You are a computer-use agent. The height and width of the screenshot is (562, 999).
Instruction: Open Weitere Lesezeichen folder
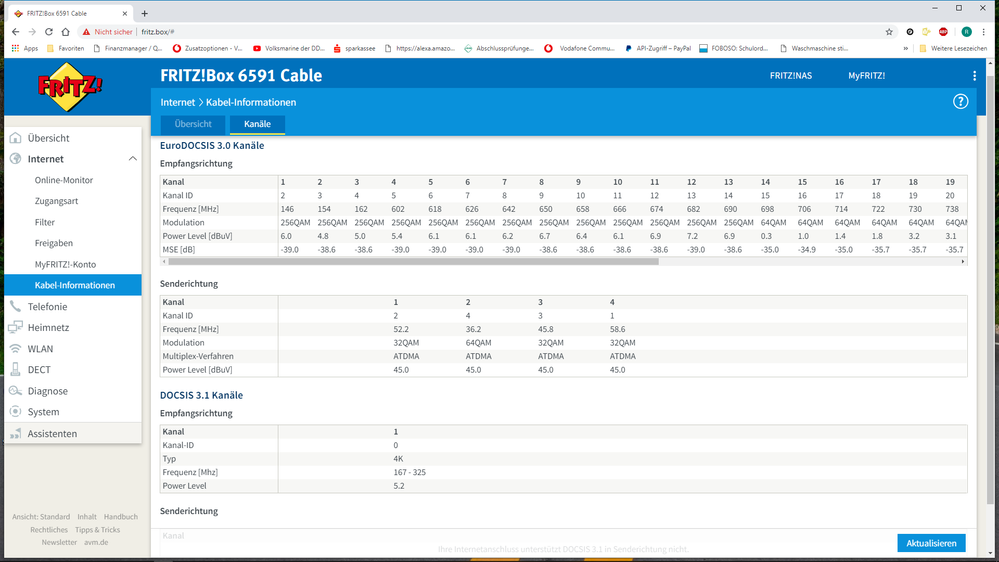[x=952, y=48]
